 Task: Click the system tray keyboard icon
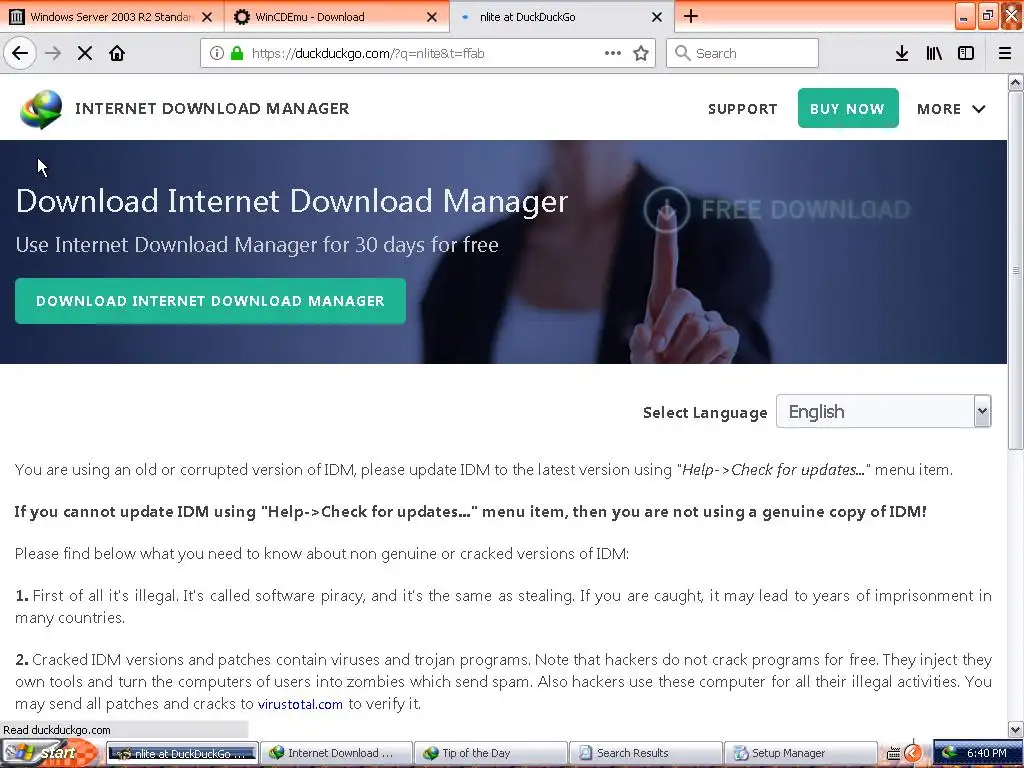pyautogui.click(x=893, y=754)
